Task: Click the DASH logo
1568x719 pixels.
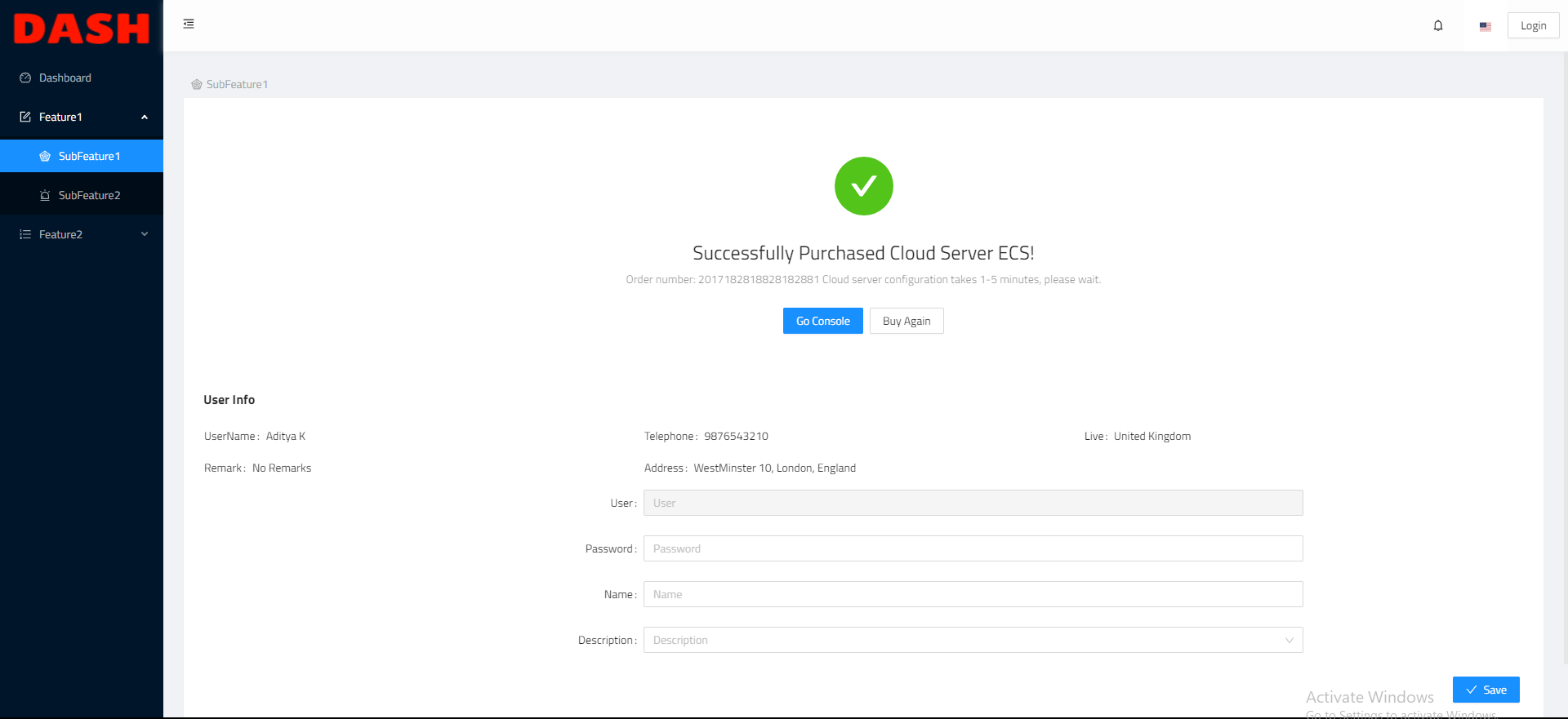Action: coord(82,29)
